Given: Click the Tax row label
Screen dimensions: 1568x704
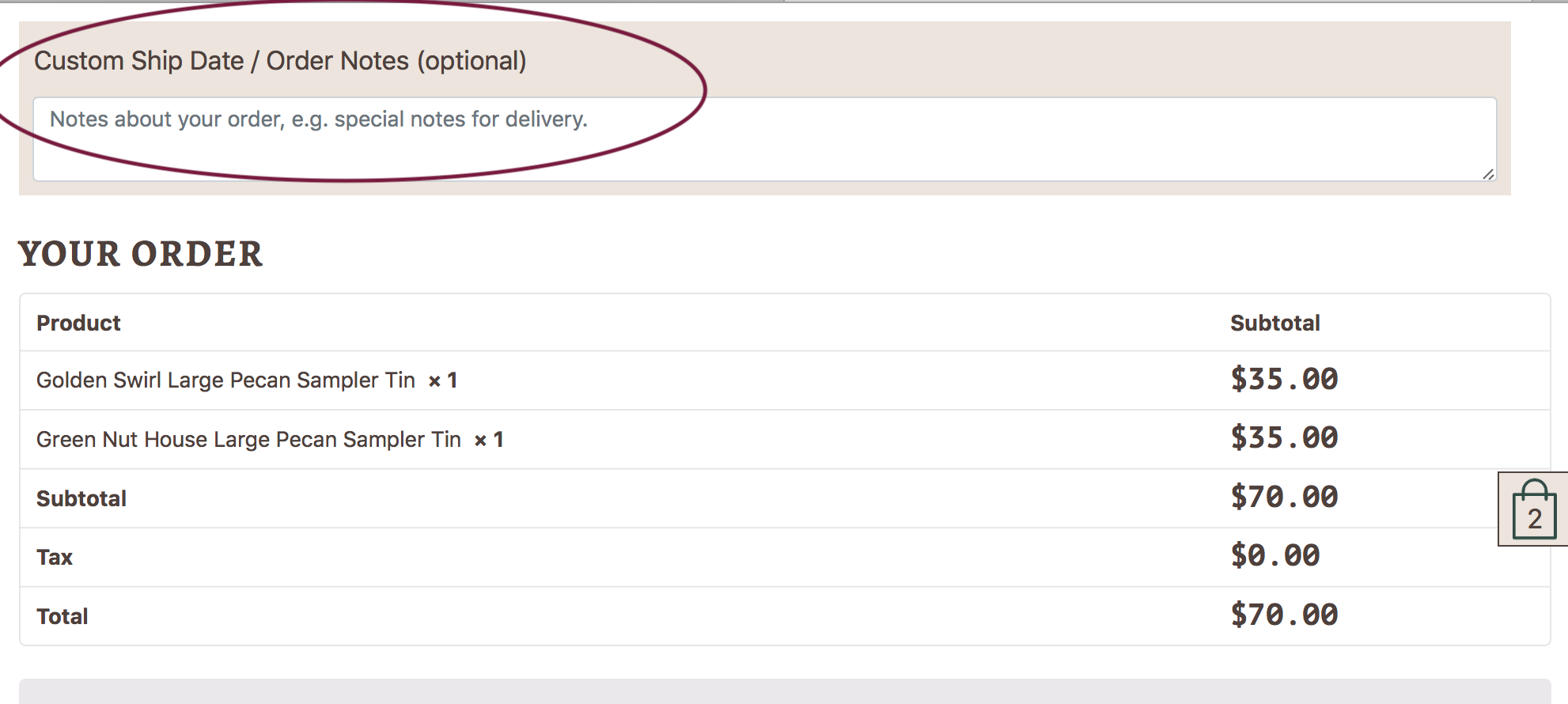Looking at the screenshot, I should click(55, 558).
